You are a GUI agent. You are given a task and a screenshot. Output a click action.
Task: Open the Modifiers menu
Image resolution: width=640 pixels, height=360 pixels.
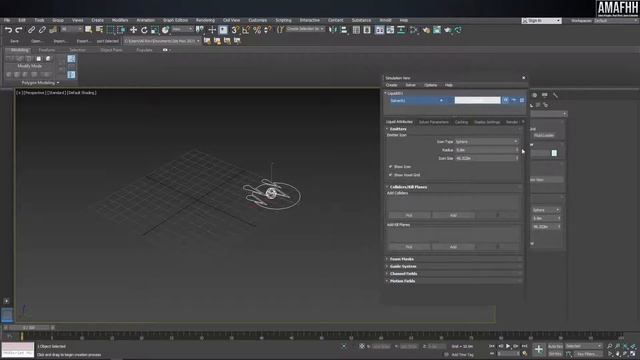click(120, 20)
